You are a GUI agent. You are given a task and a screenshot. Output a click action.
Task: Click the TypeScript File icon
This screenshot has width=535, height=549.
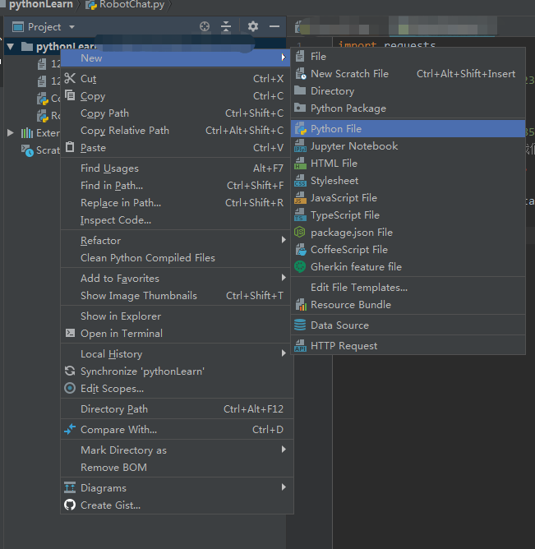pos(300,215)
